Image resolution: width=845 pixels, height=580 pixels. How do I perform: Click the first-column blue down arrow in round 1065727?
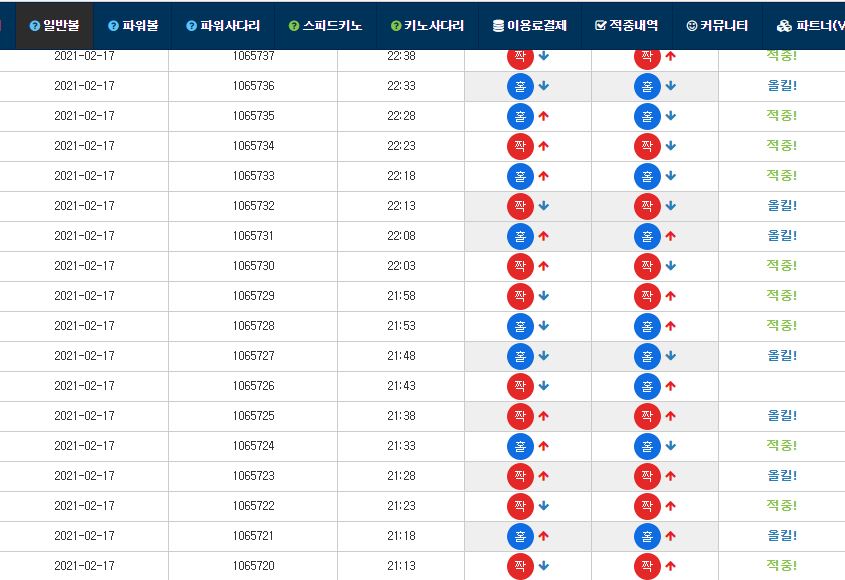543,356
